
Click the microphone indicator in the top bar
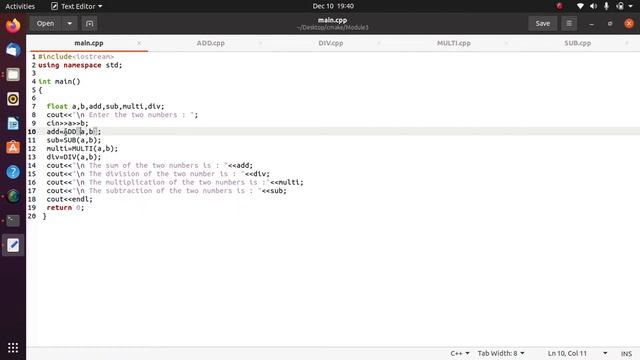tap(607, 6)
